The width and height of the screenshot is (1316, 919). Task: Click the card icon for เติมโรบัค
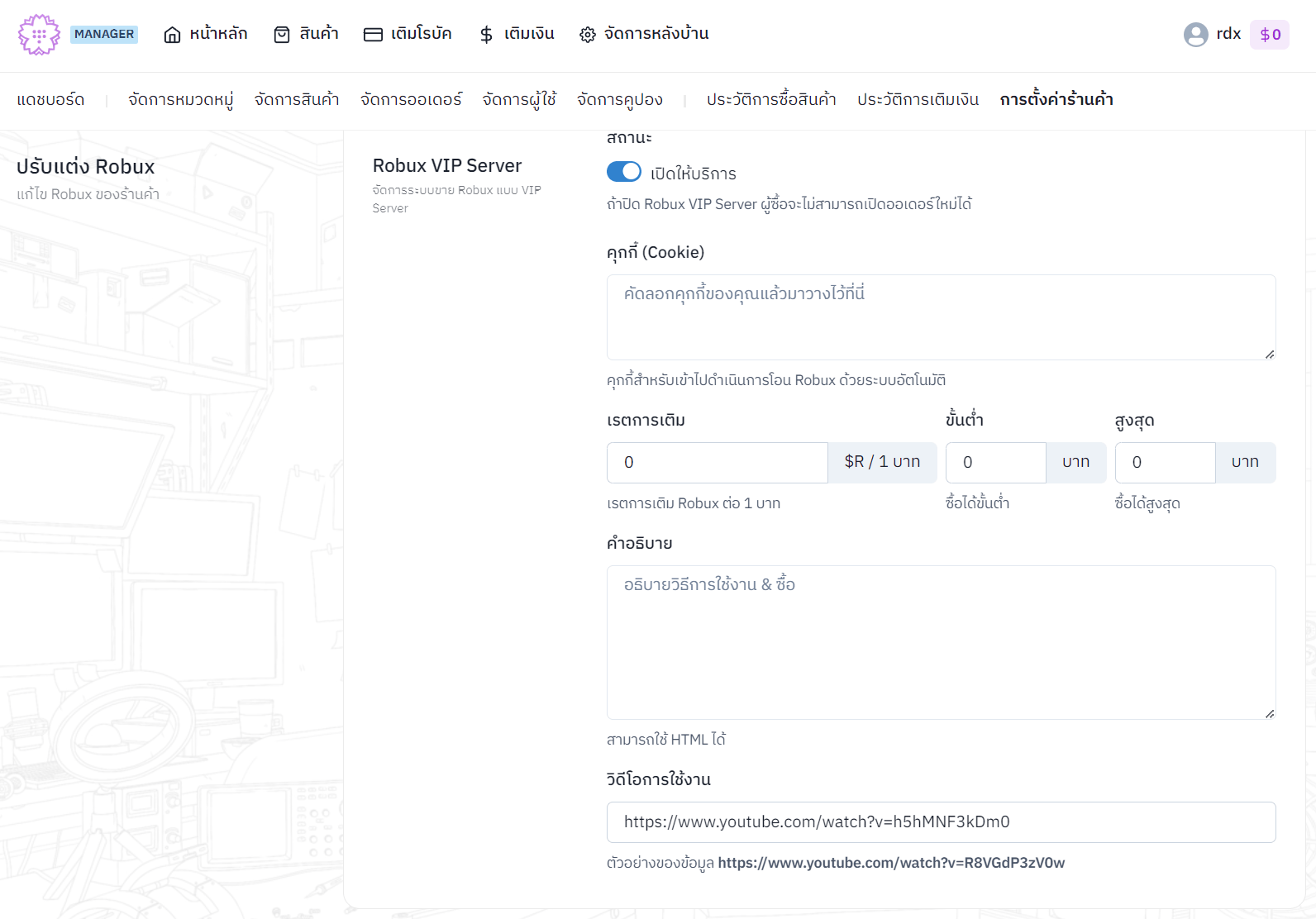point(373,35)
